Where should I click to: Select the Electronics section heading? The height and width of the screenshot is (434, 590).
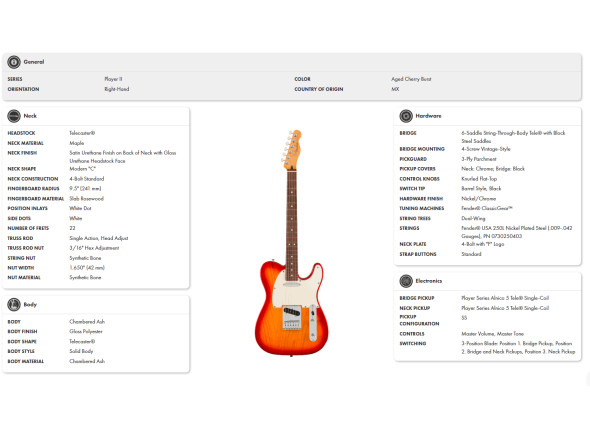[429, 281]
